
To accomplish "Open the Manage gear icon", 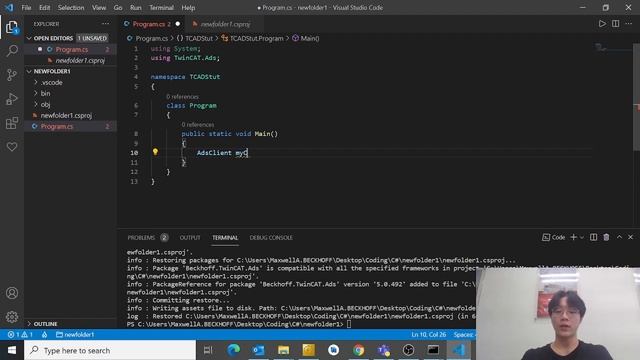I will 12,317.
